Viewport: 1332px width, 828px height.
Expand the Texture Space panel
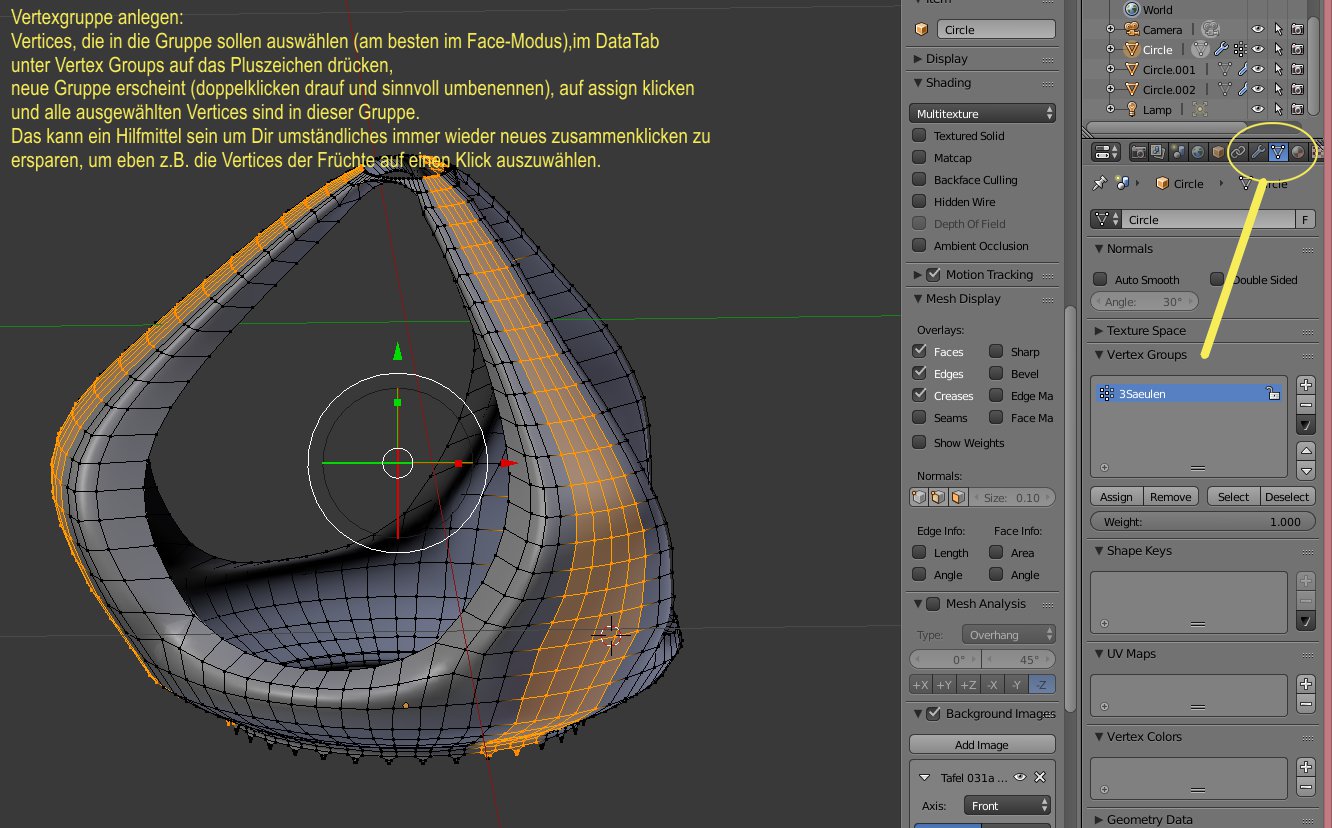tap(1145, 331)
